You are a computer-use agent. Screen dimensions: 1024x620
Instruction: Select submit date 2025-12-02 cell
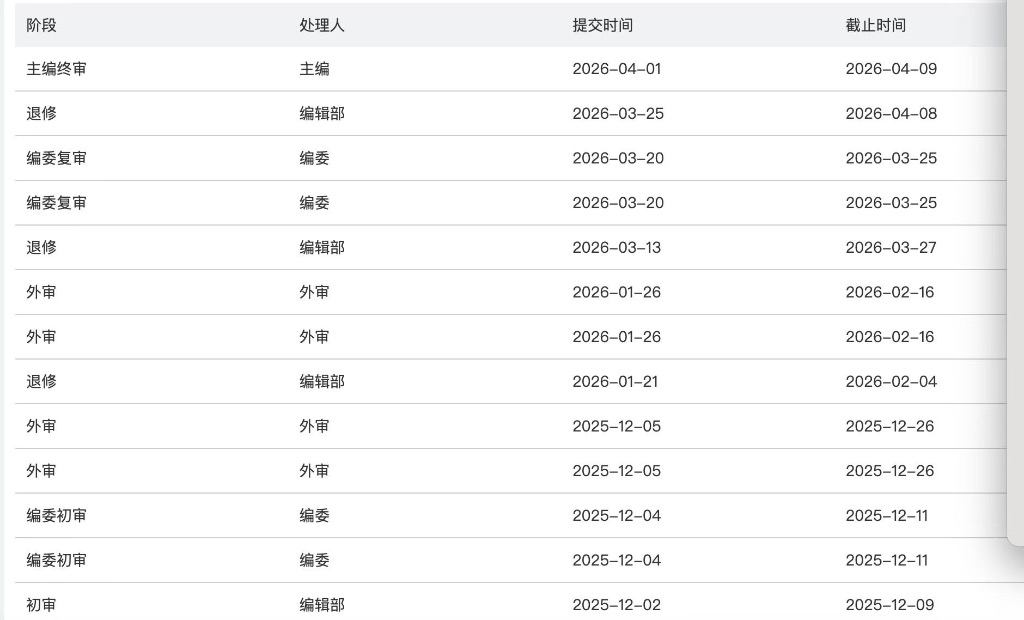[x=616, y=604]
